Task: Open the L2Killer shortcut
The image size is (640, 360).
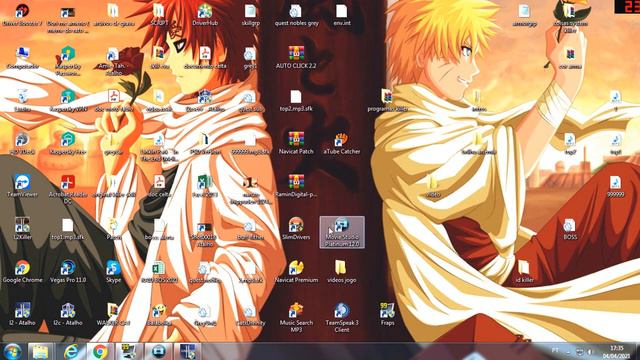Action: 22,229
